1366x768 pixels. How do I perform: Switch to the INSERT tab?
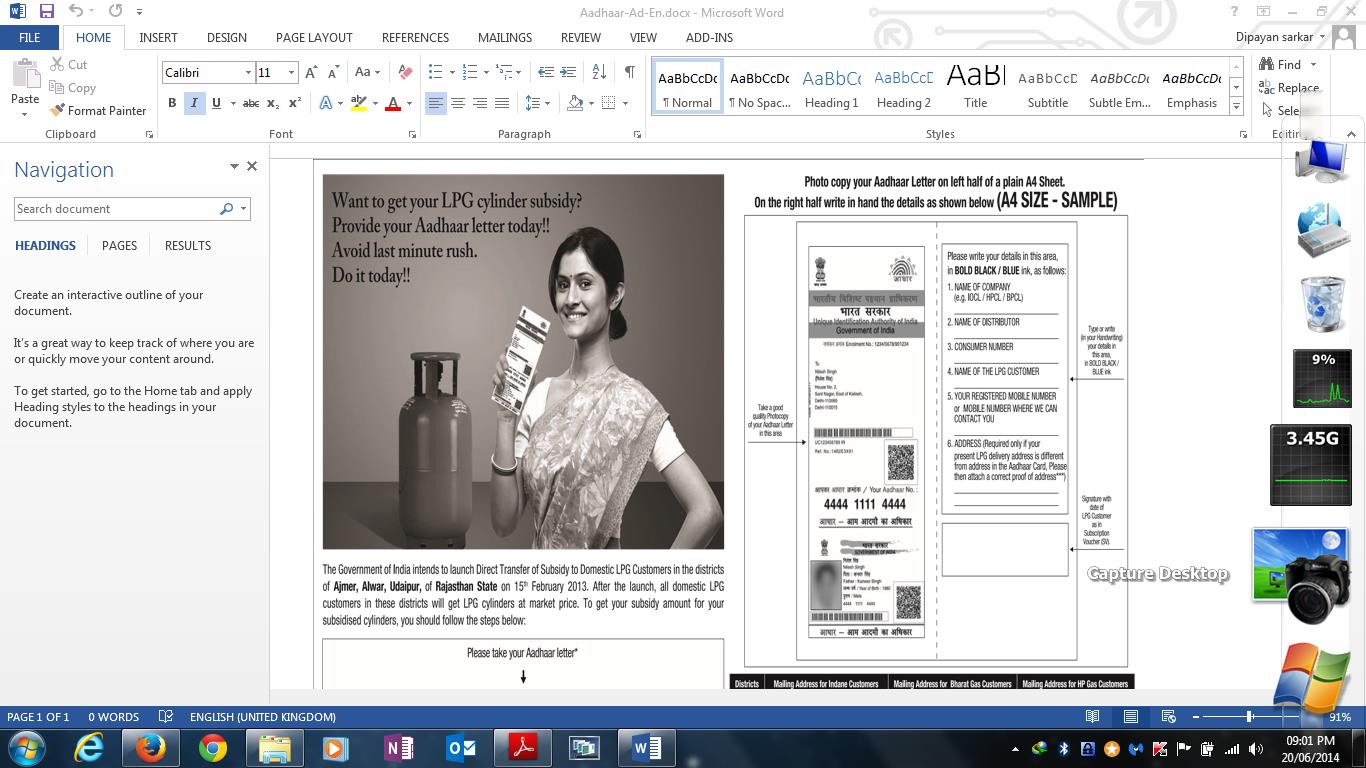[x=158, y=37]
